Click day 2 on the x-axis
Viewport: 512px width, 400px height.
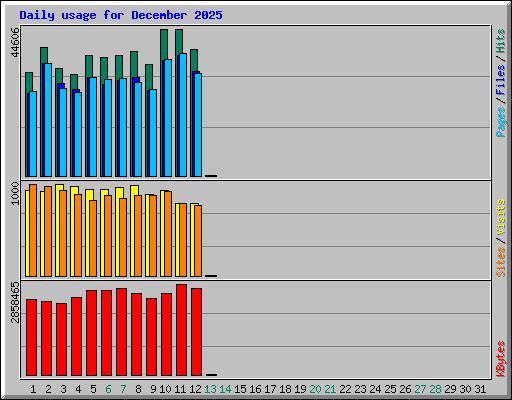(48, 389)
